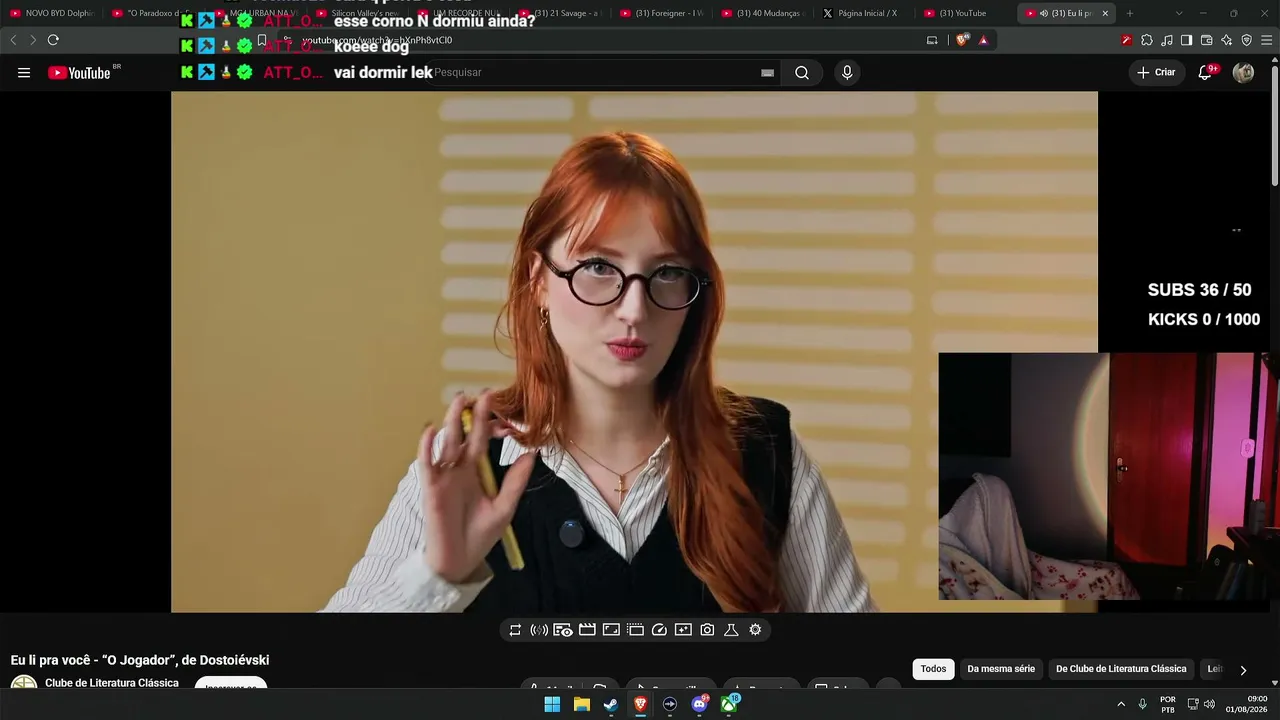
Task: Open Steam from the taskbar
Action: (611, 704)
